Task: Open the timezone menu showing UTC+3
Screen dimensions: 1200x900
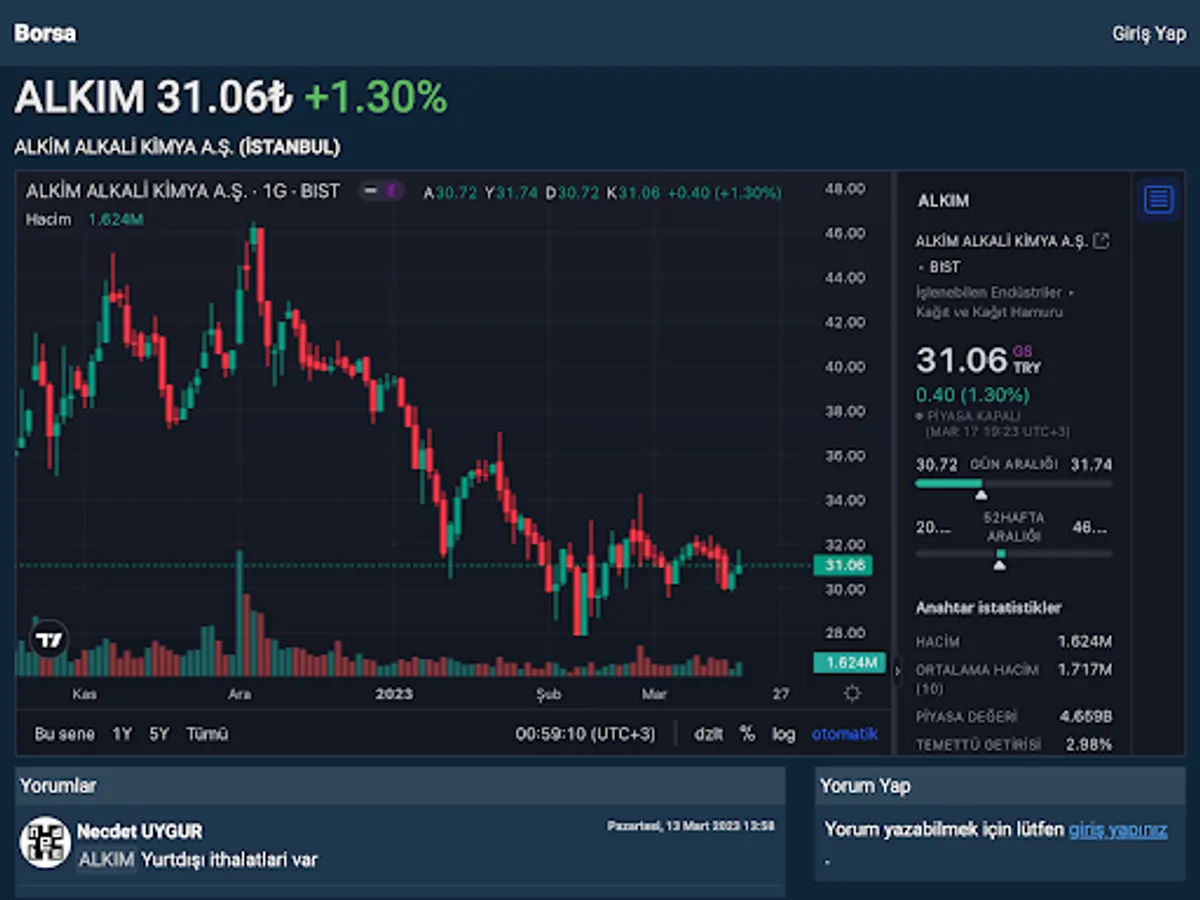Action: [585, 734]
